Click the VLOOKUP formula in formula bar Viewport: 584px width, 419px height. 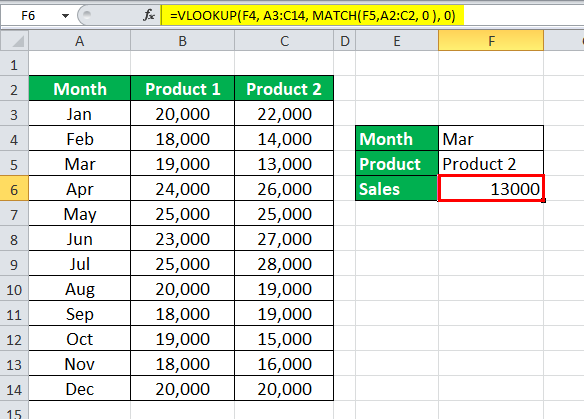pyautogui.click(x=312, y=16)
